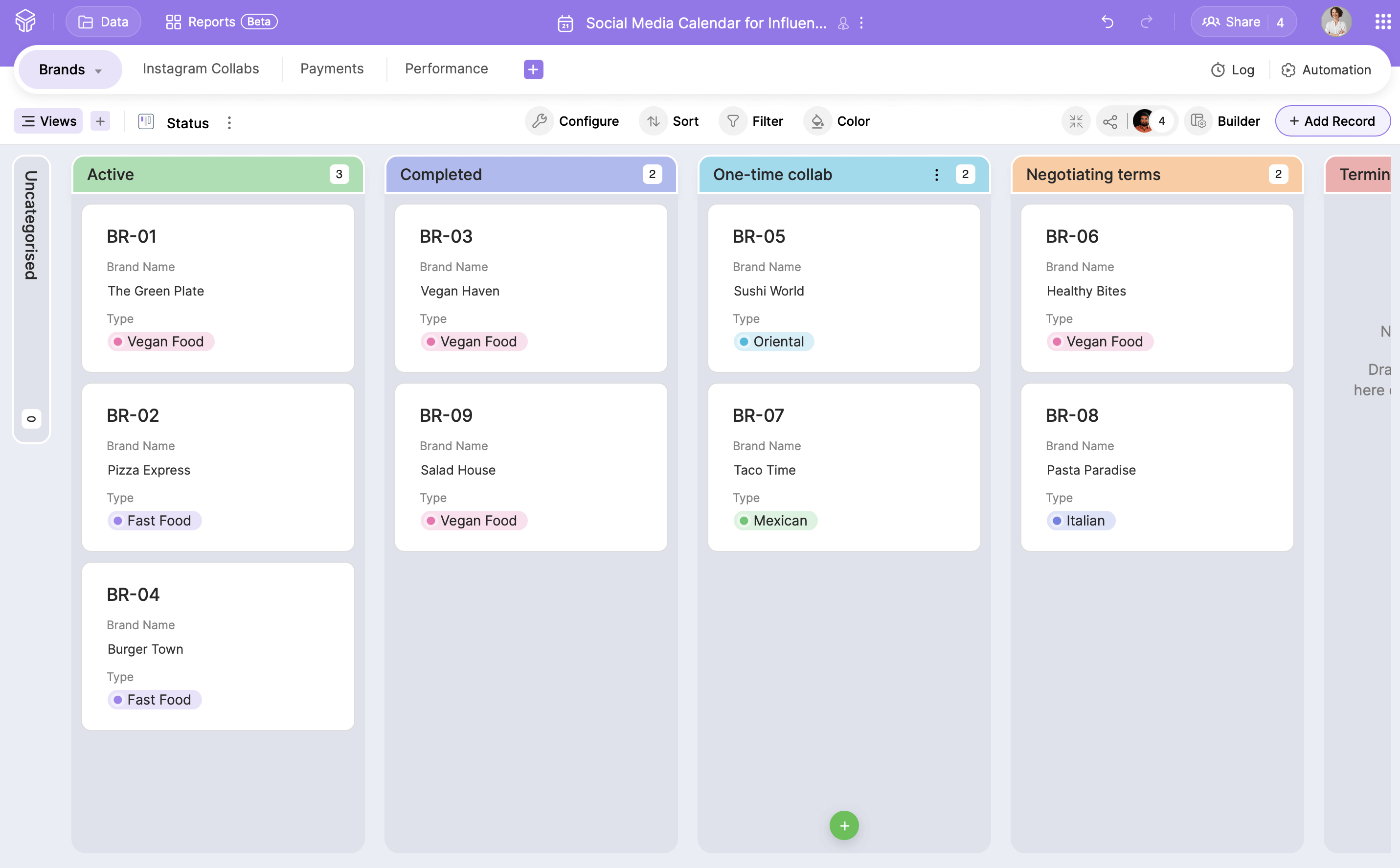Open card BR-02
Image resolution: width=1400 pixels, height=868 pixels.
(x=218, y=467)
